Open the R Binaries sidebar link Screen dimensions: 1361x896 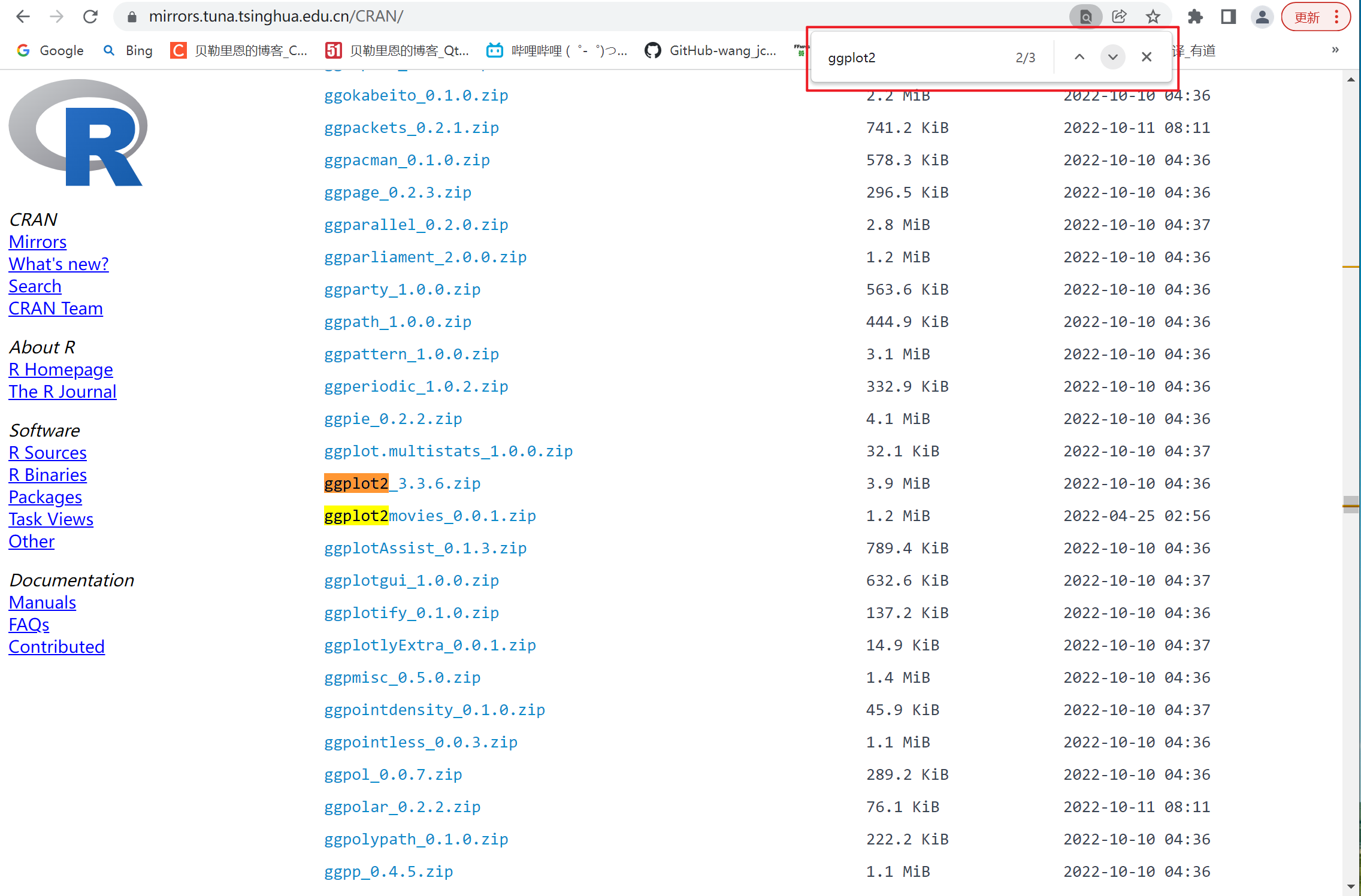click(47, 475)
